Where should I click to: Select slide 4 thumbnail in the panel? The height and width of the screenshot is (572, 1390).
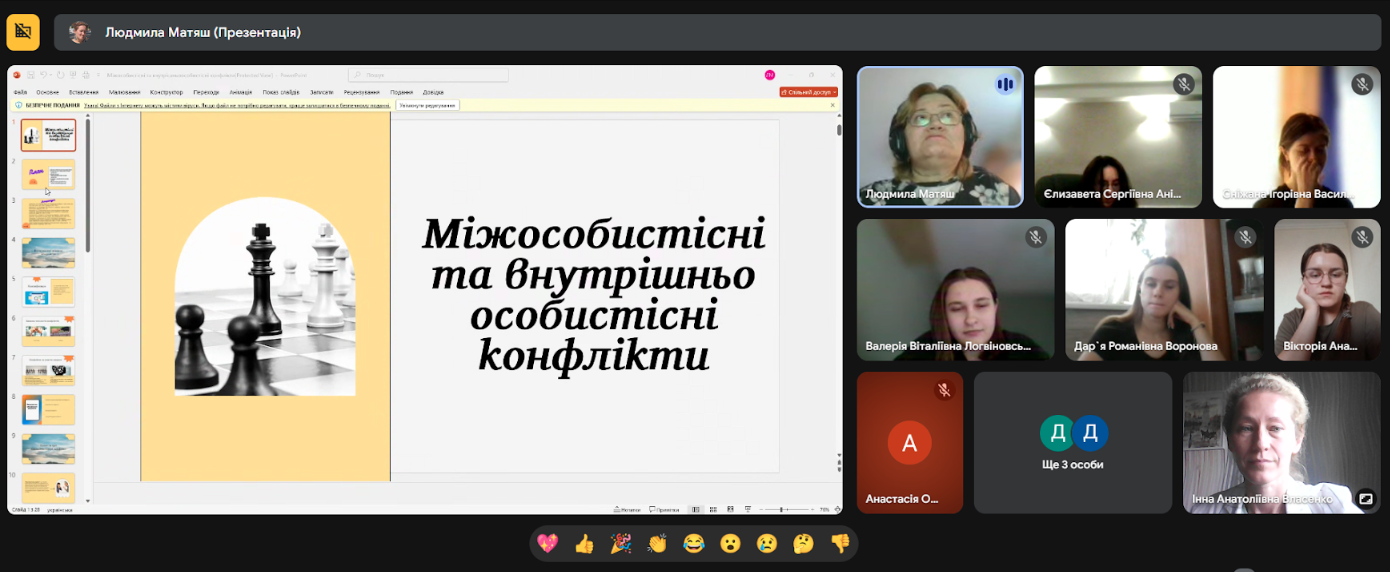(x=48, y=253)
